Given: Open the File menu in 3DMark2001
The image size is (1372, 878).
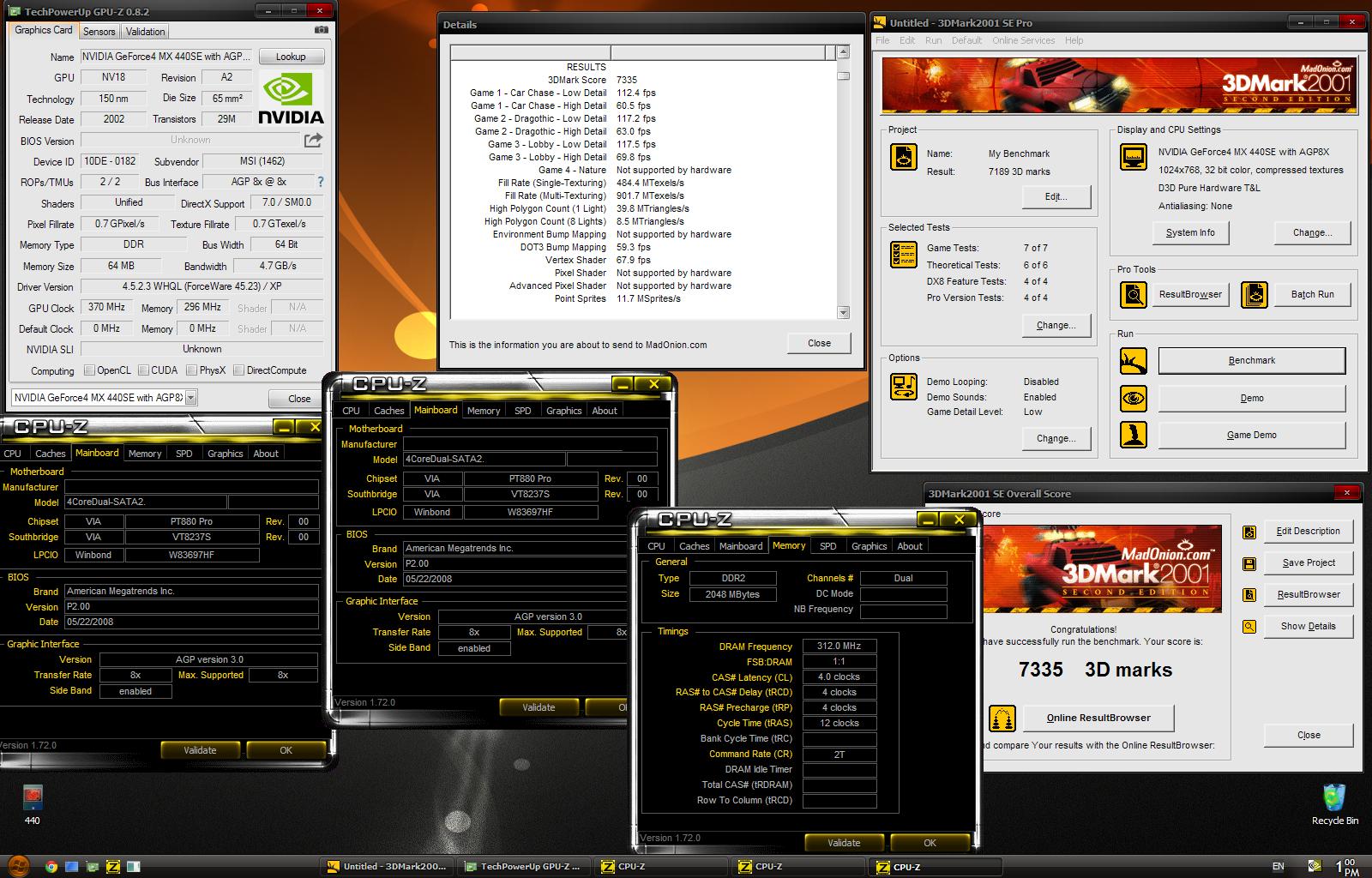Looking at the screenshot, I should click(x=882, y=40).
